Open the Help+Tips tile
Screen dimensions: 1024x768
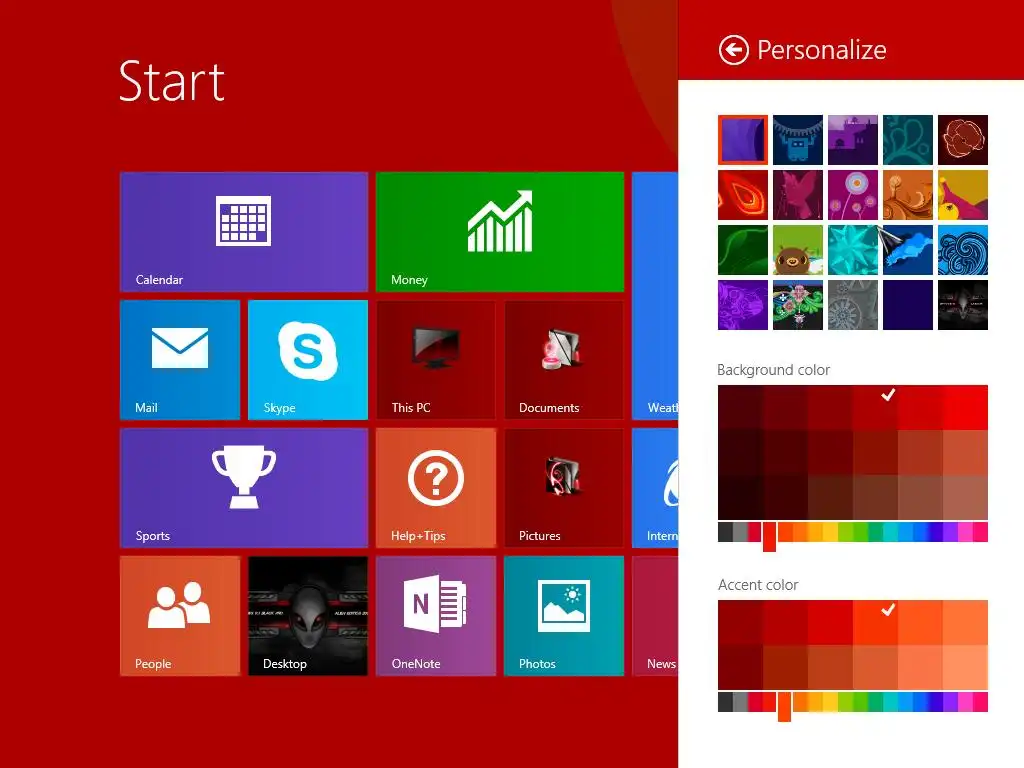(x=436, y=488)
